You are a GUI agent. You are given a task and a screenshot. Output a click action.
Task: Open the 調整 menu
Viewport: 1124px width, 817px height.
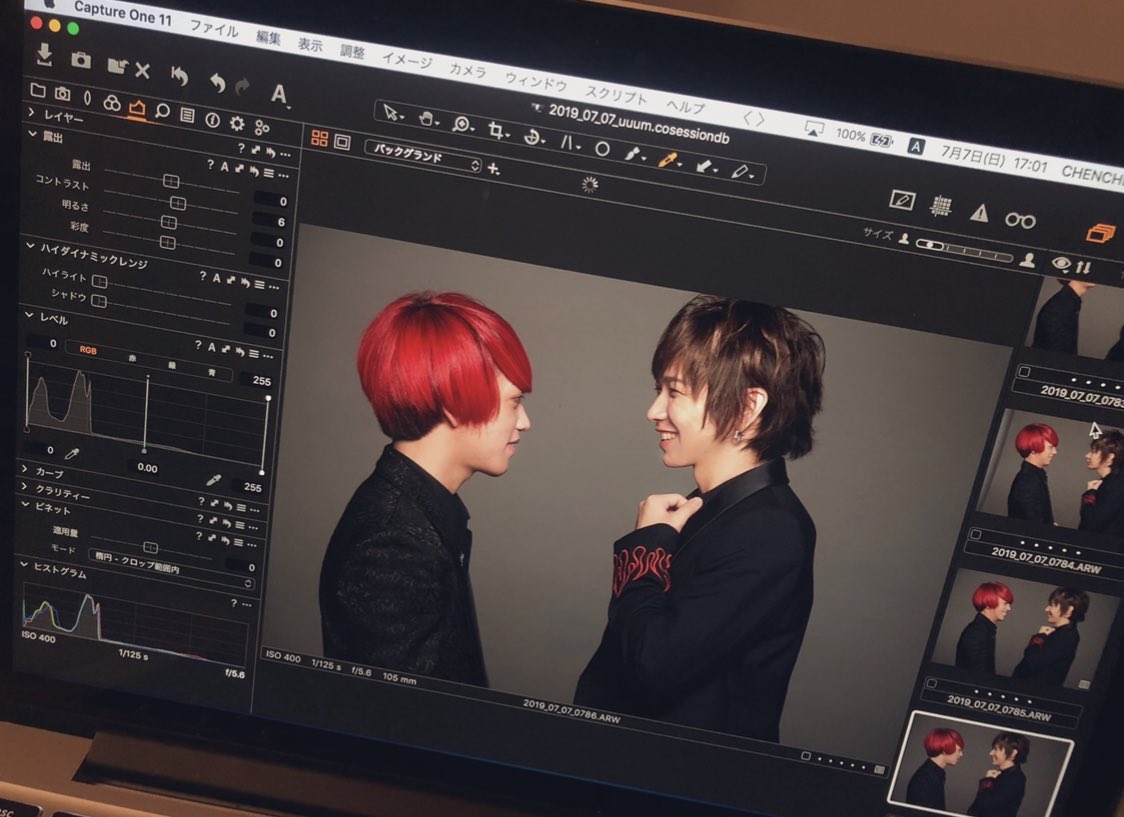[353, 52]
